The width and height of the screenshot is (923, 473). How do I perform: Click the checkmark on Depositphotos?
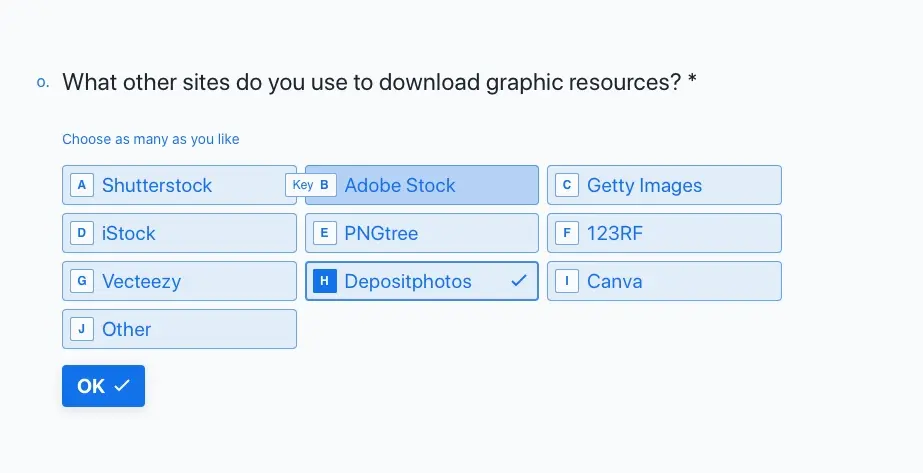point(519,281)
